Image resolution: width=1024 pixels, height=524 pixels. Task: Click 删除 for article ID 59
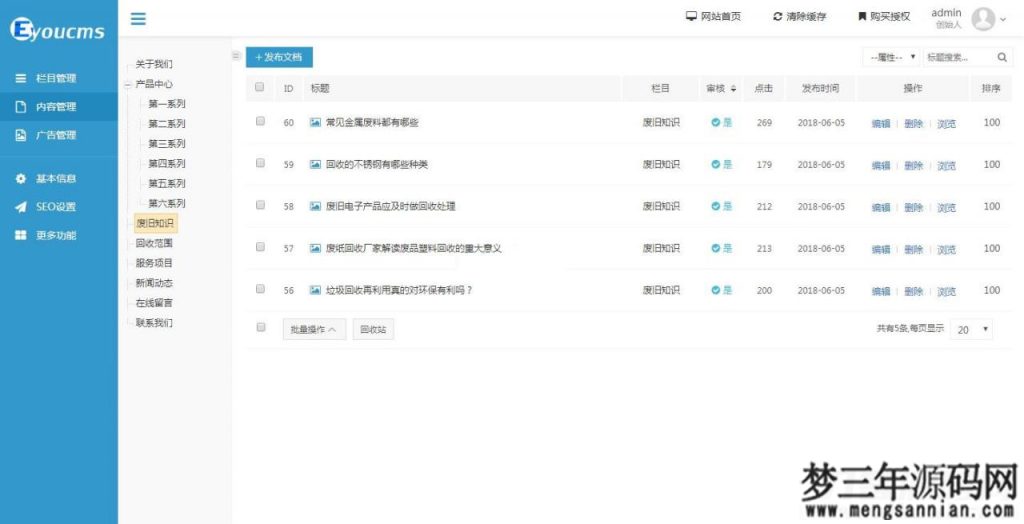click(914, 166)
